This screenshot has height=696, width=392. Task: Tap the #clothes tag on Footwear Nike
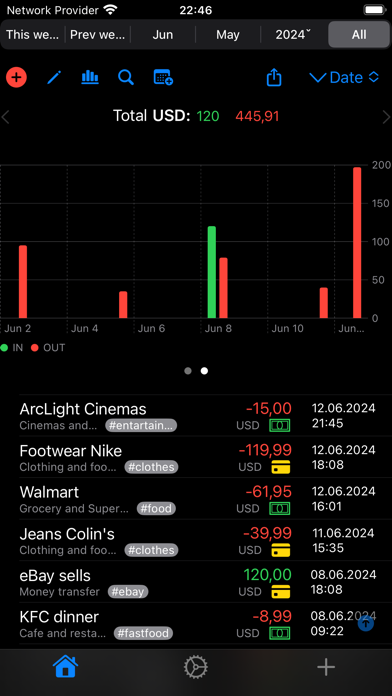[x=151, y=467]
